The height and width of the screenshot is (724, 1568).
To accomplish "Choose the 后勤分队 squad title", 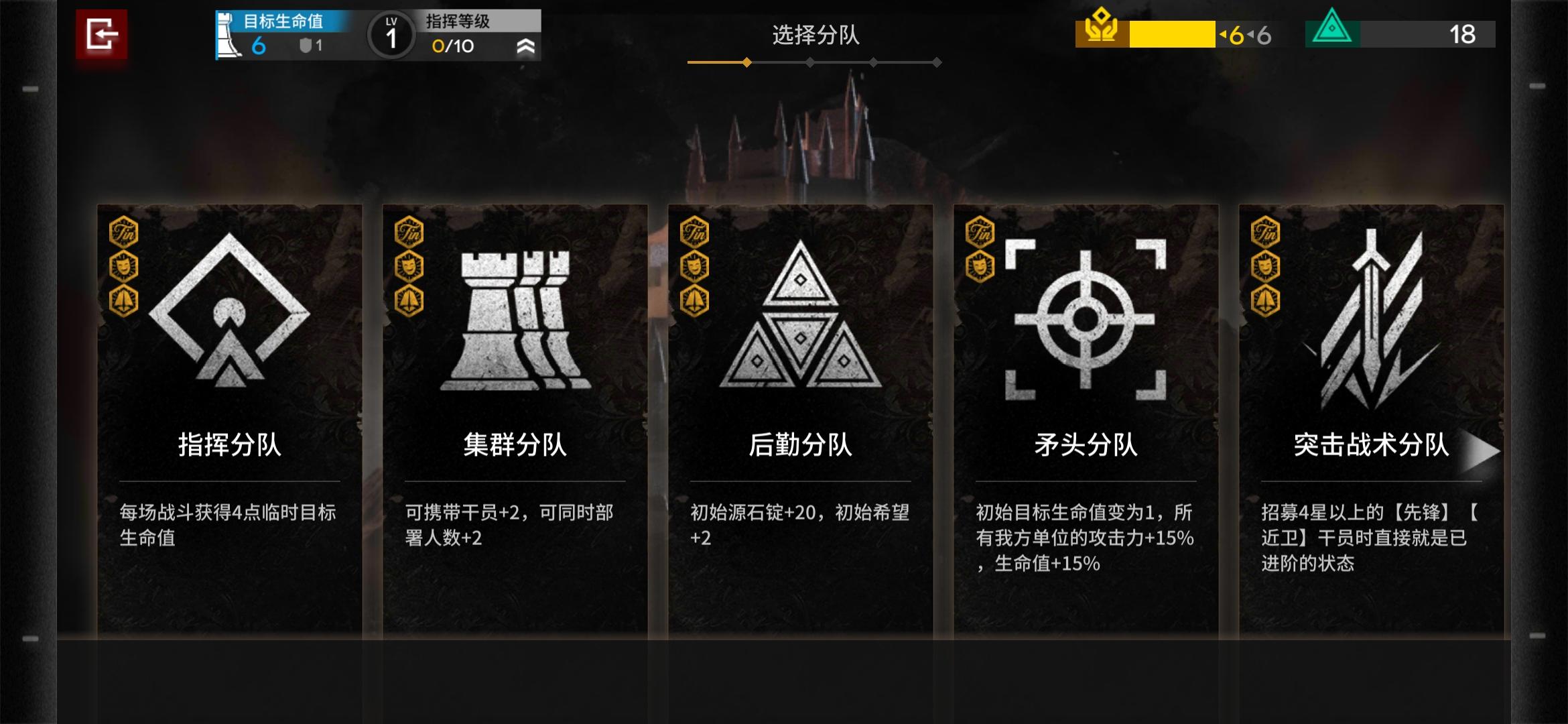I will [800, 444].
